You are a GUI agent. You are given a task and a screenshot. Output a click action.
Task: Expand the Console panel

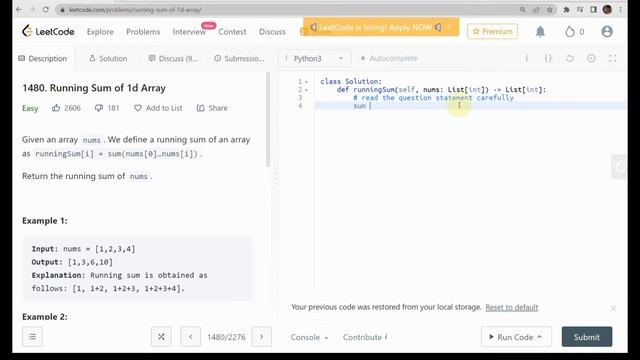309,337
